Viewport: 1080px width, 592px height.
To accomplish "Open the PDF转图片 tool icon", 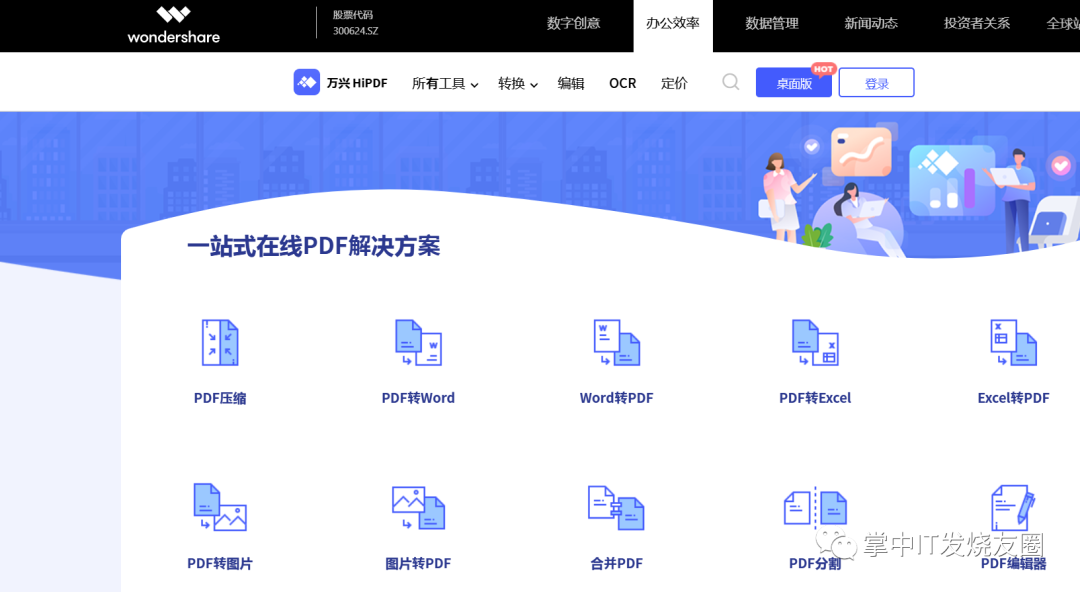I will point(220,507).
